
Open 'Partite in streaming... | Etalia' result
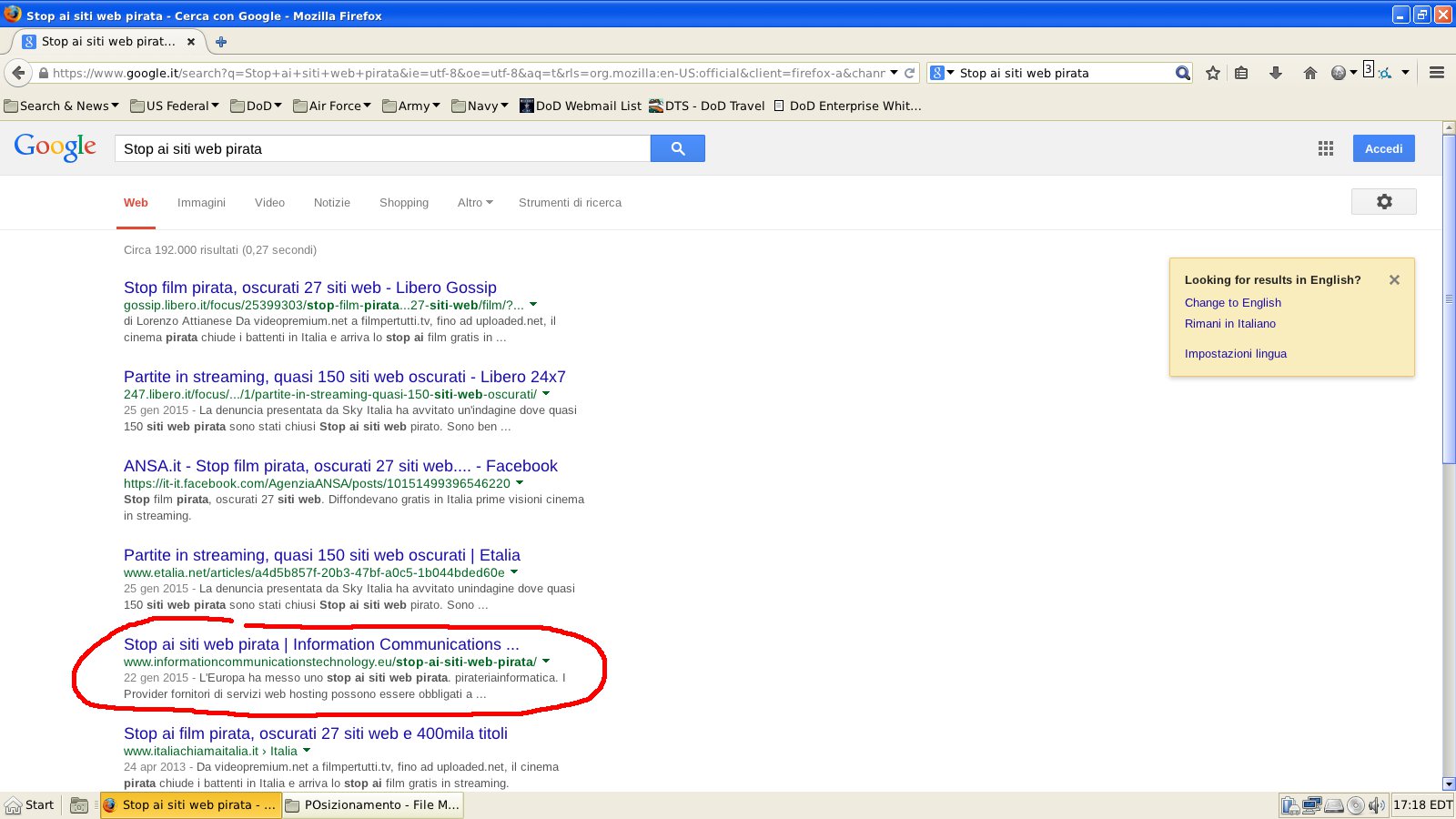click(322, 555)
